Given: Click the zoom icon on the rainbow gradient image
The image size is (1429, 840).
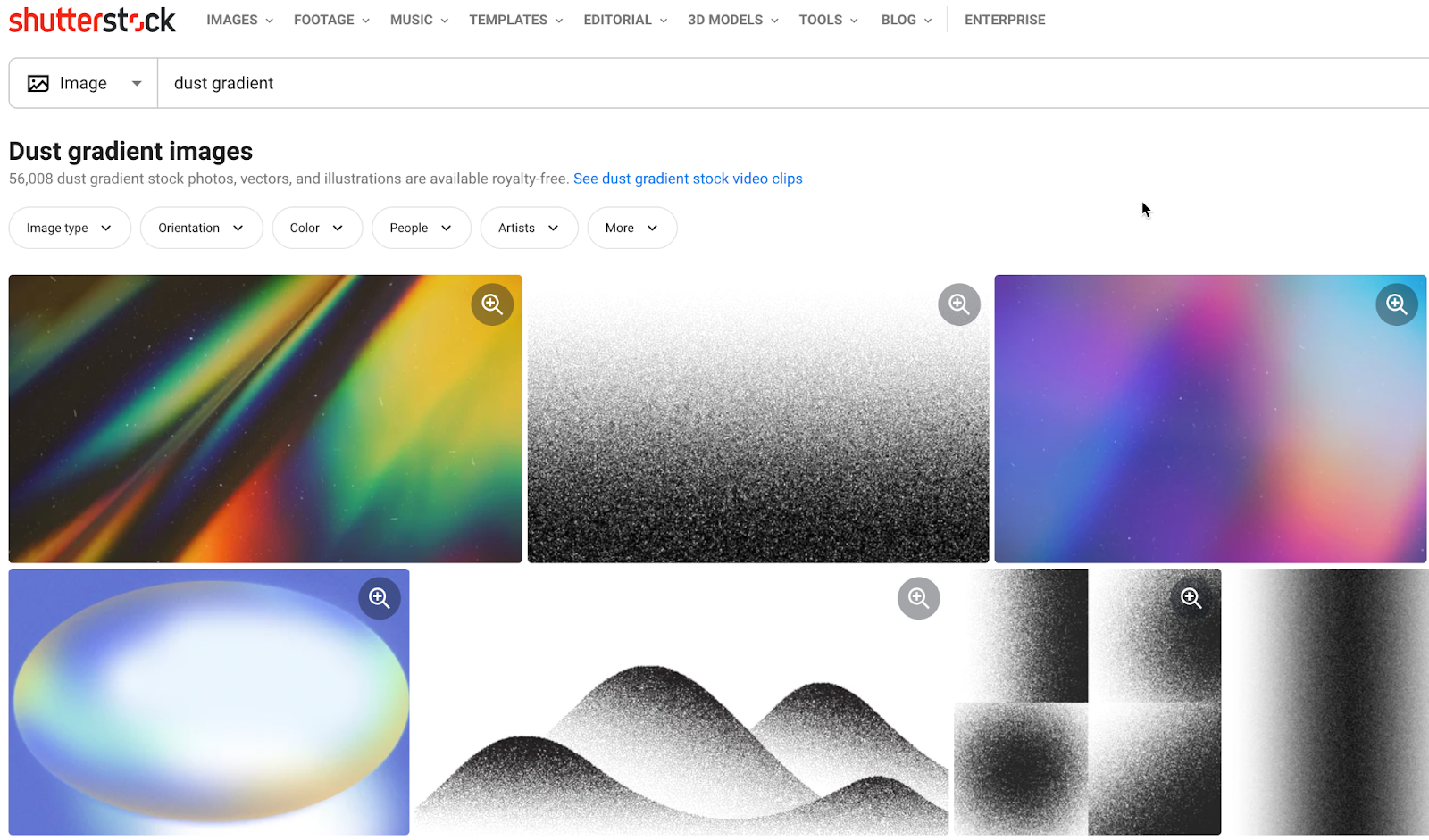Looking at the screenshot, I should [492, 304].
